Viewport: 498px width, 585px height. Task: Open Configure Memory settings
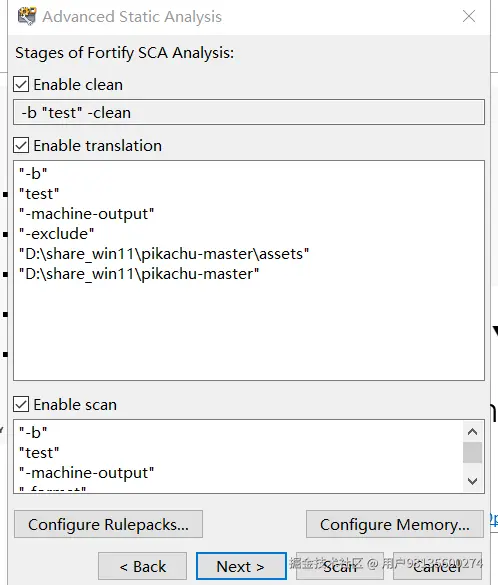(x=395, y=524)
